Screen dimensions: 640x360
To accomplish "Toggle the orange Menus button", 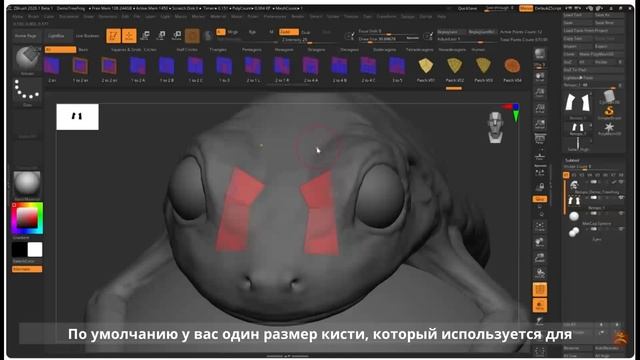I will 526,8.
